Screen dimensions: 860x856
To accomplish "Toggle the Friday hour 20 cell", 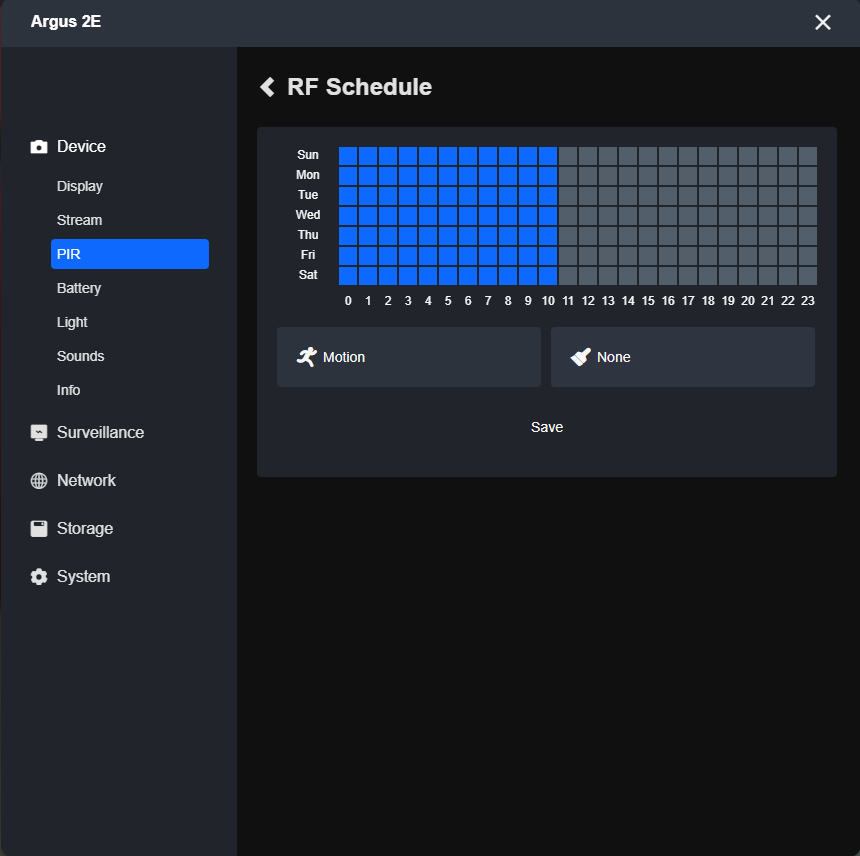I will click(x=748, y=256).
